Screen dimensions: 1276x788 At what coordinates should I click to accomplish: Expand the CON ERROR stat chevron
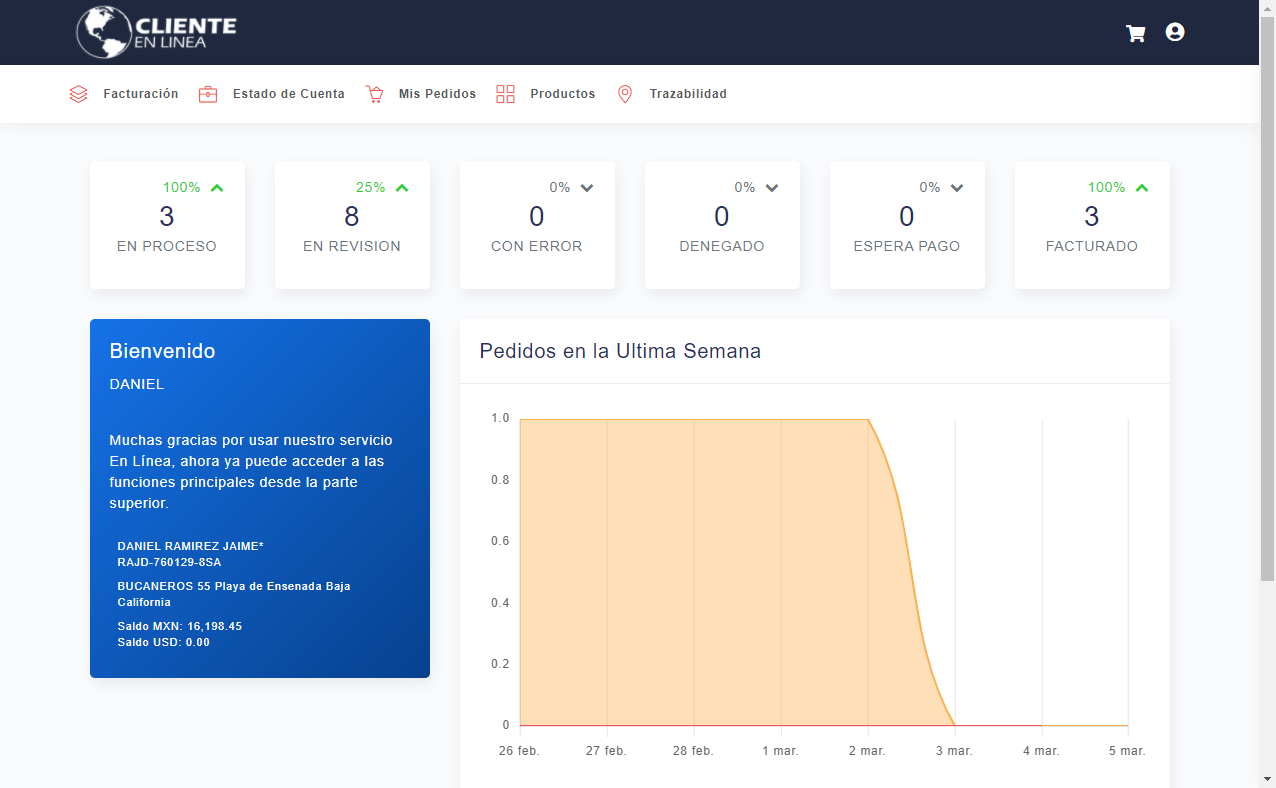587,186
